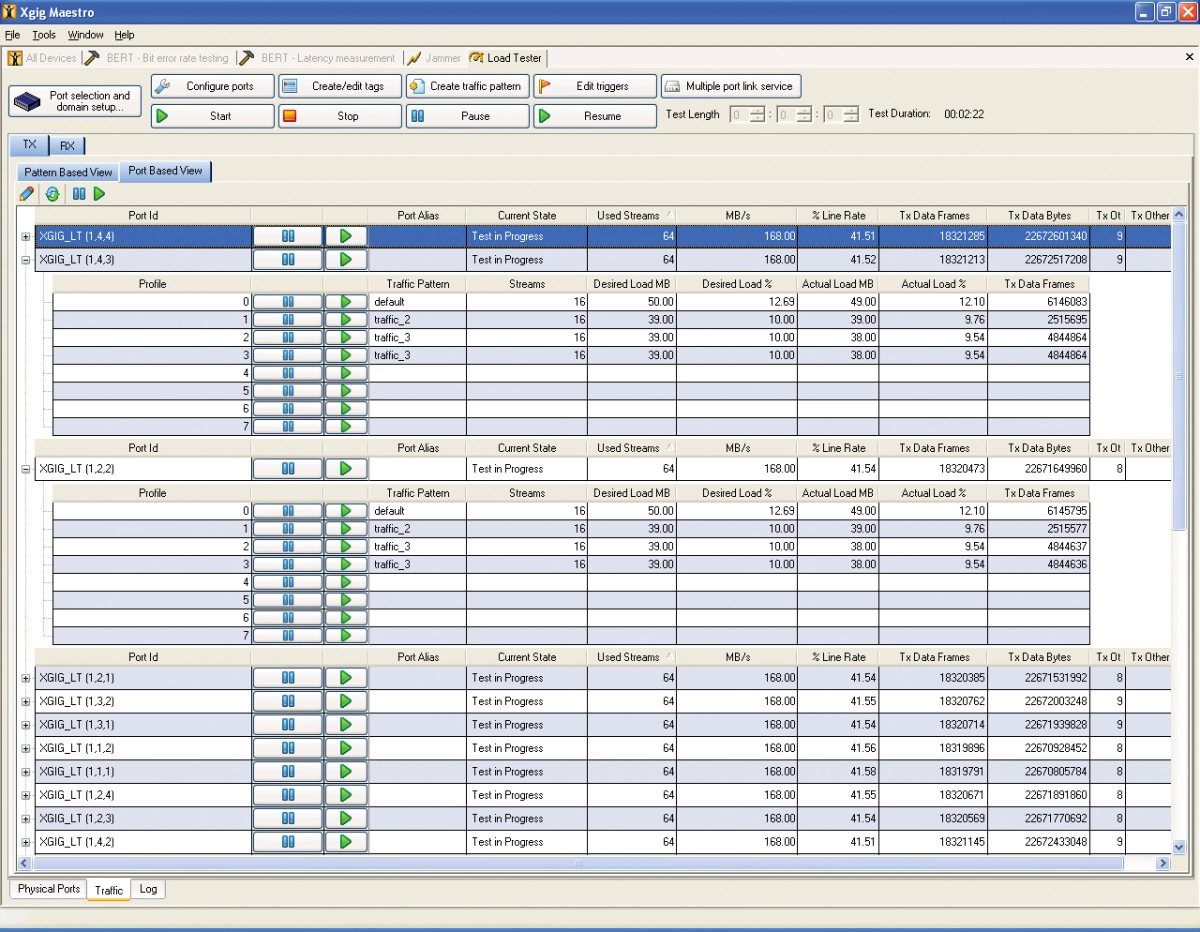Screen dimensions: 1200x932
Task: Collapse the XGIG_LT (1,4,3) port row
Action: 25,260
